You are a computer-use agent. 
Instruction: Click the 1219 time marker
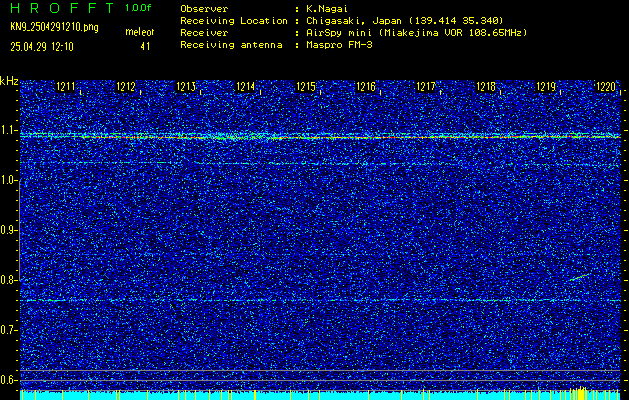point(546,86)
